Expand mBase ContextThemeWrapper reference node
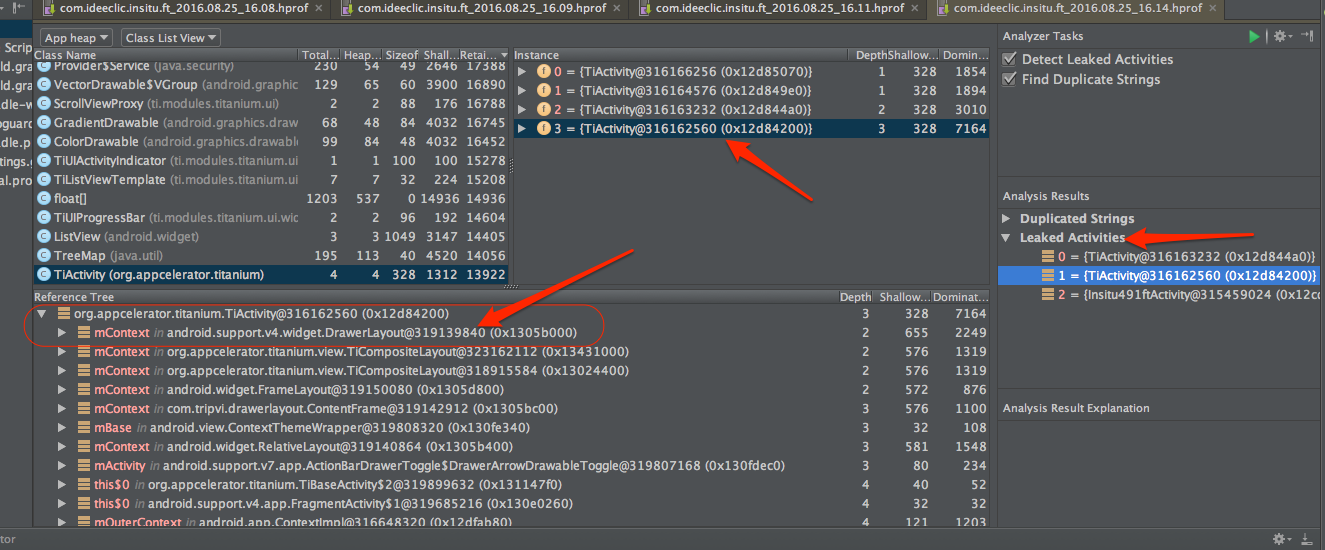Image resolution: width=1325 pixels, height=550 pixels. tap(63, 428)
